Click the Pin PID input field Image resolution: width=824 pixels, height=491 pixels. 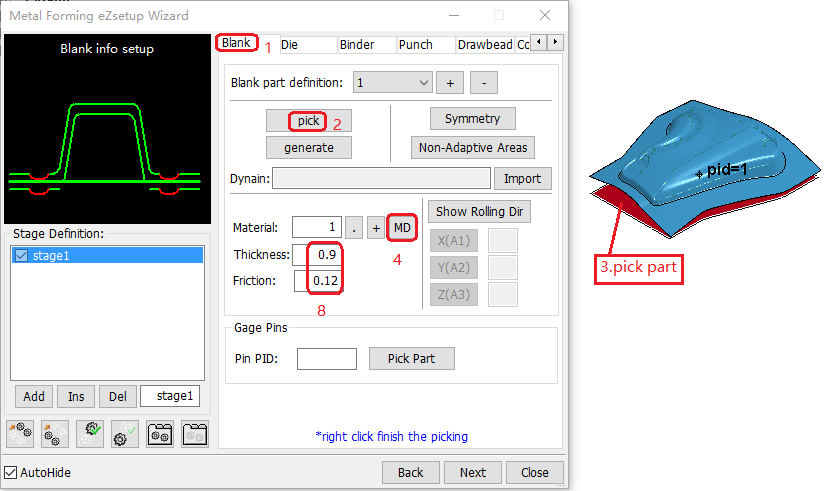[327, 359]
